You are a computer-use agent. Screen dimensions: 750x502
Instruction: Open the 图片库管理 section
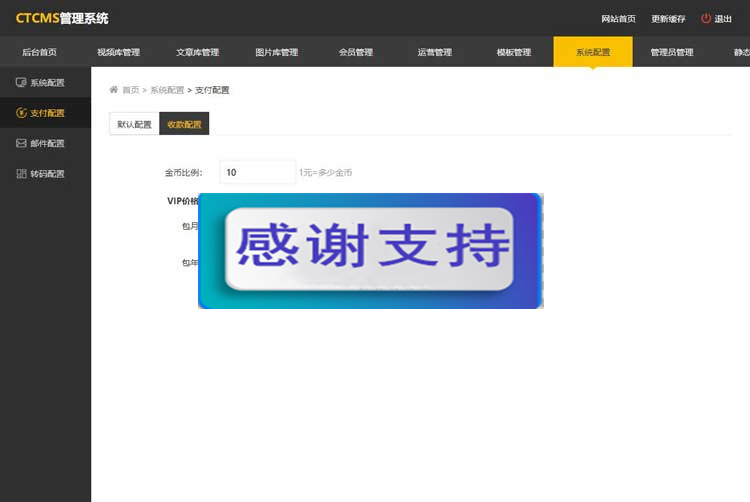click(276, 52)
